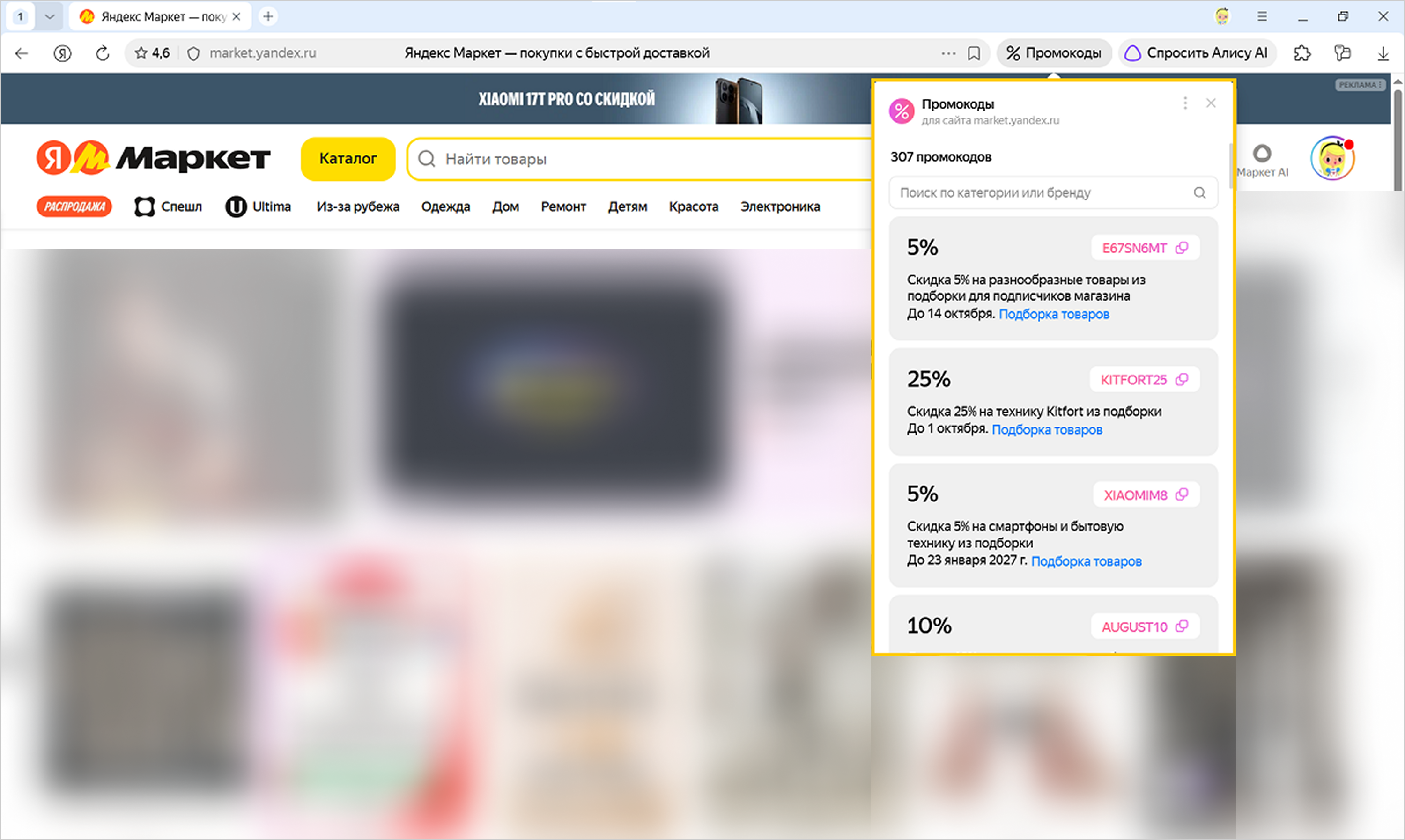
Task: Click the promo panel scrollbar thumb
Action: coord(1231,166)
